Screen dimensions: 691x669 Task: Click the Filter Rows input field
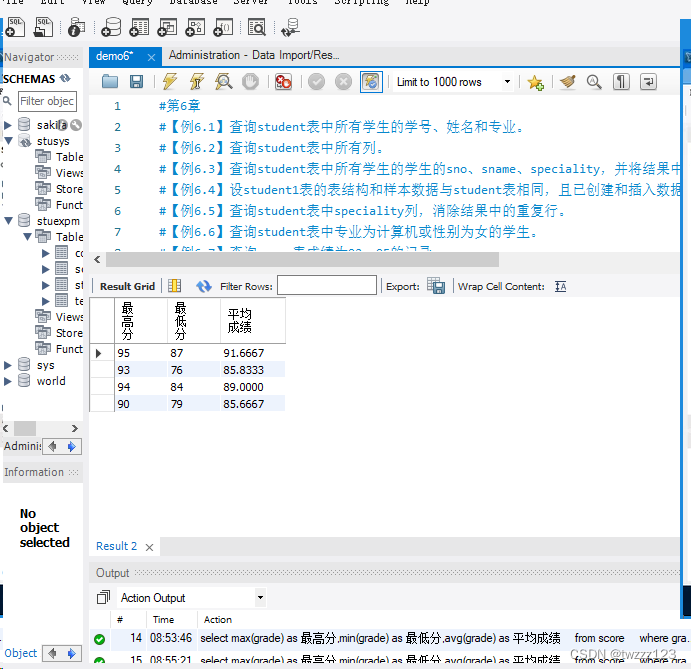click(327, 285)
